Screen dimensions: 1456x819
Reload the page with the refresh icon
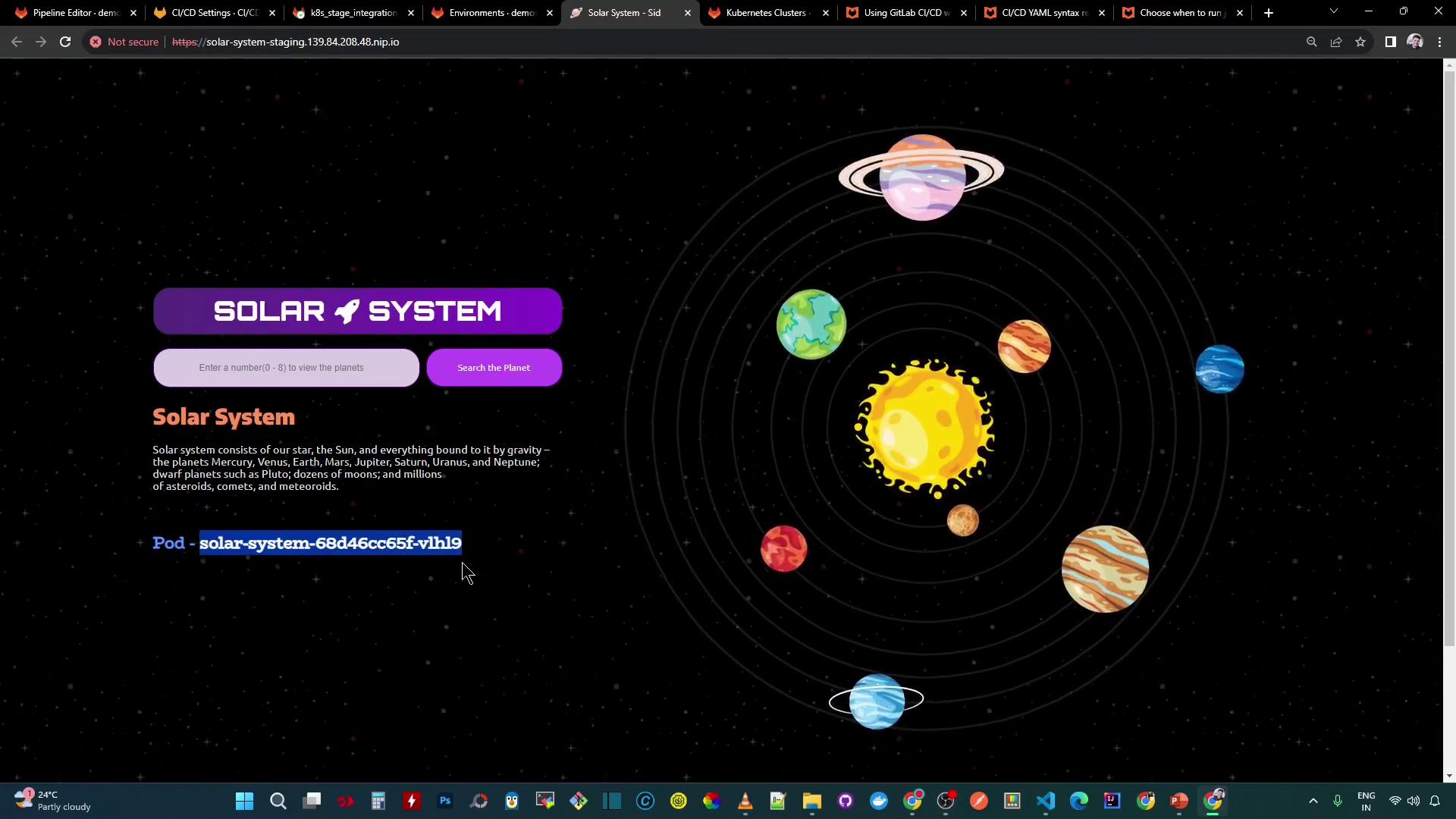point(65,42)
